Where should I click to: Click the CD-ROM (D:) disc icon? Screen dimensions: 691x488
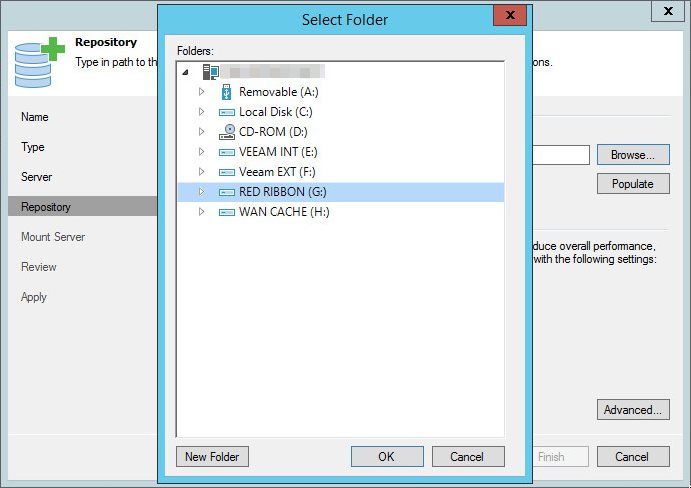[227, 132]
